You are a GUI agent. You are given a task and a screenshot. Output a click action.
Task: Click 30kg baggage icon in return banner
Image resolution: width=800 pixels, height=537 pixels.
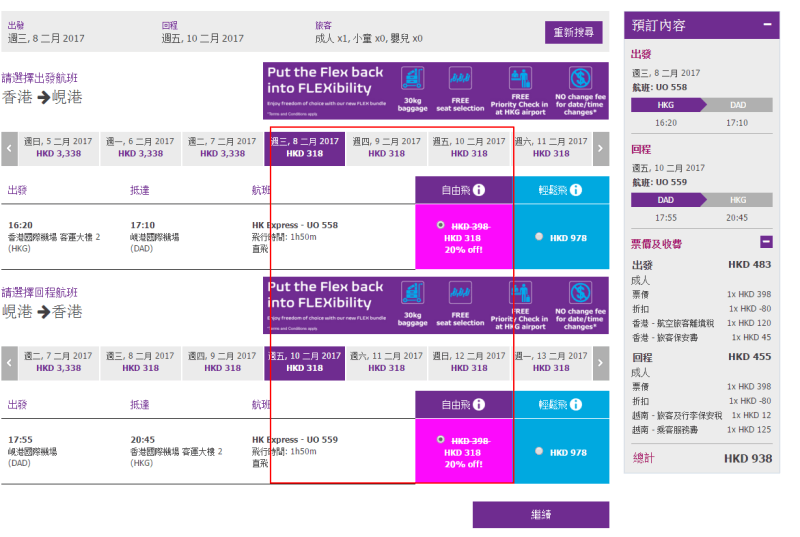click(412, 293)
